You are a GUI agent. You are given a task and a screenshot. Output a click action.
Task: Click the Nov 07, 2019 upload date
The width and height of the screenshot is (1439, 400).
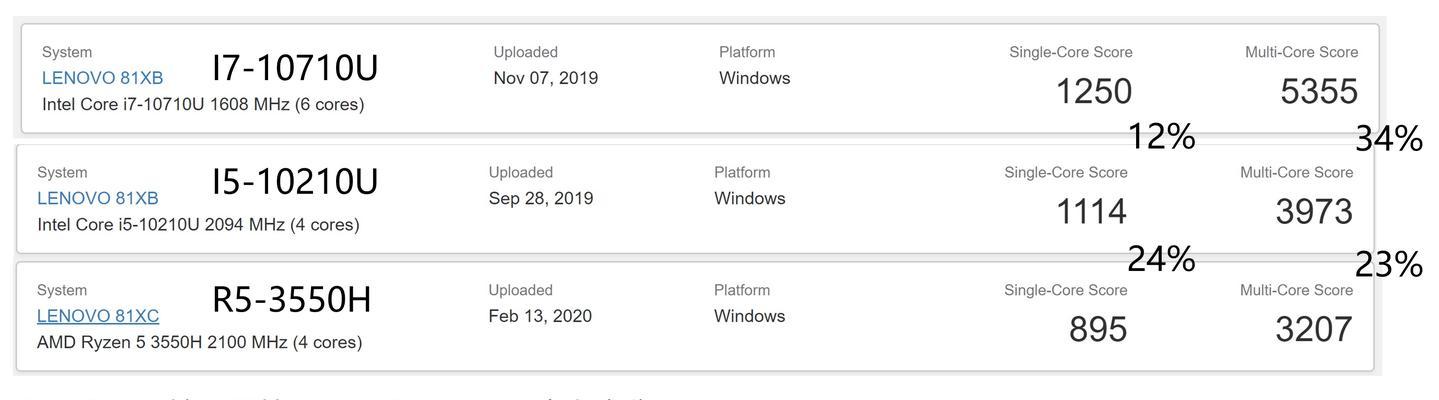[x=546, y=78]
